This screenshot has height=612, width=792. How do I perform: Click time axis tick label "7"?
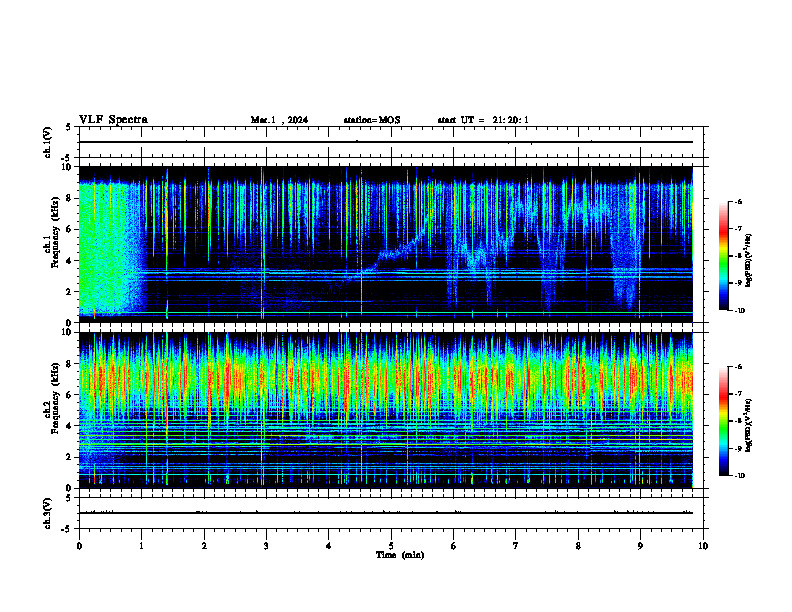click(x=516, y=546)
